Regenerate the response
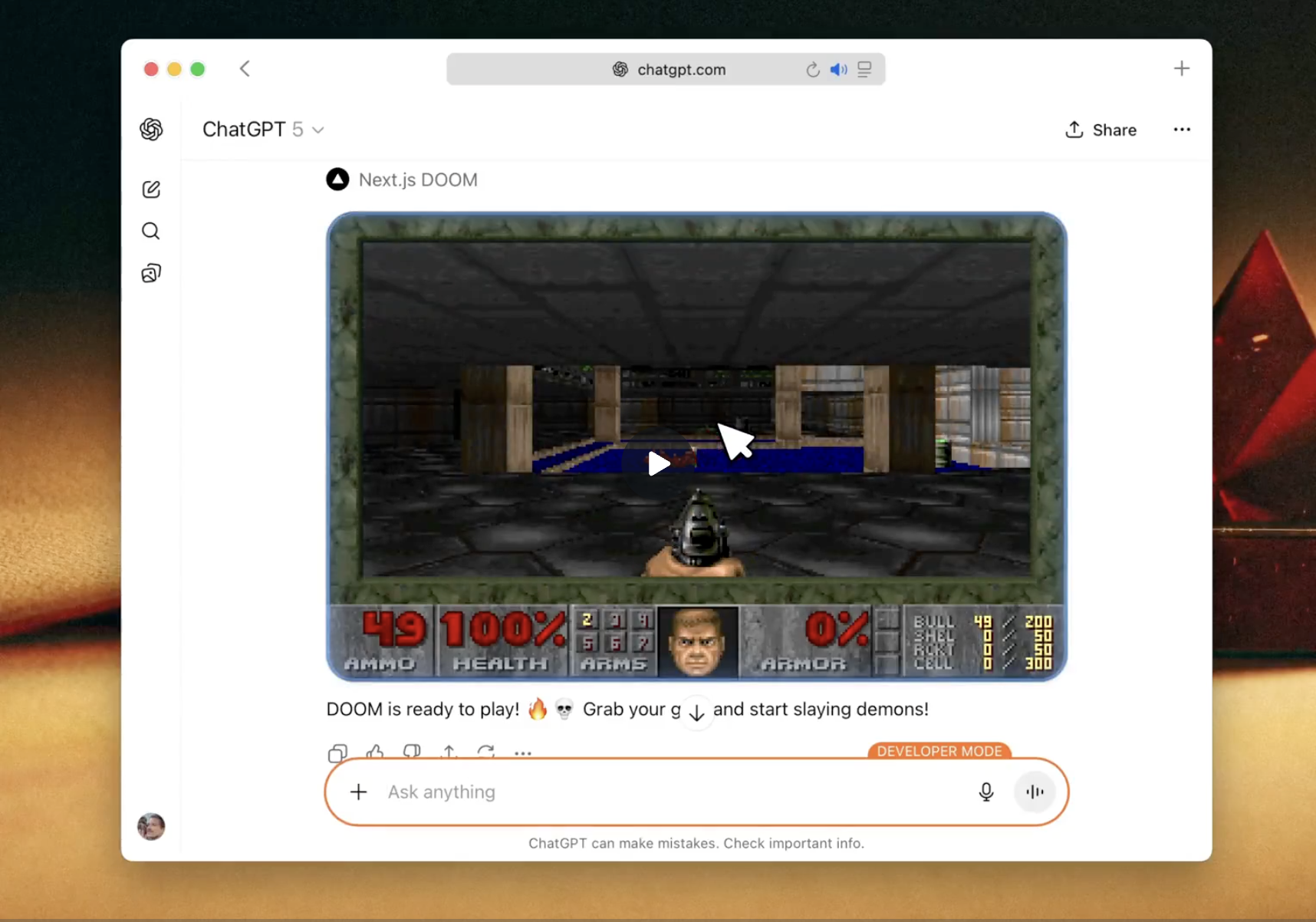Screen dimensions: 1316x922 (x=485, y=752)
